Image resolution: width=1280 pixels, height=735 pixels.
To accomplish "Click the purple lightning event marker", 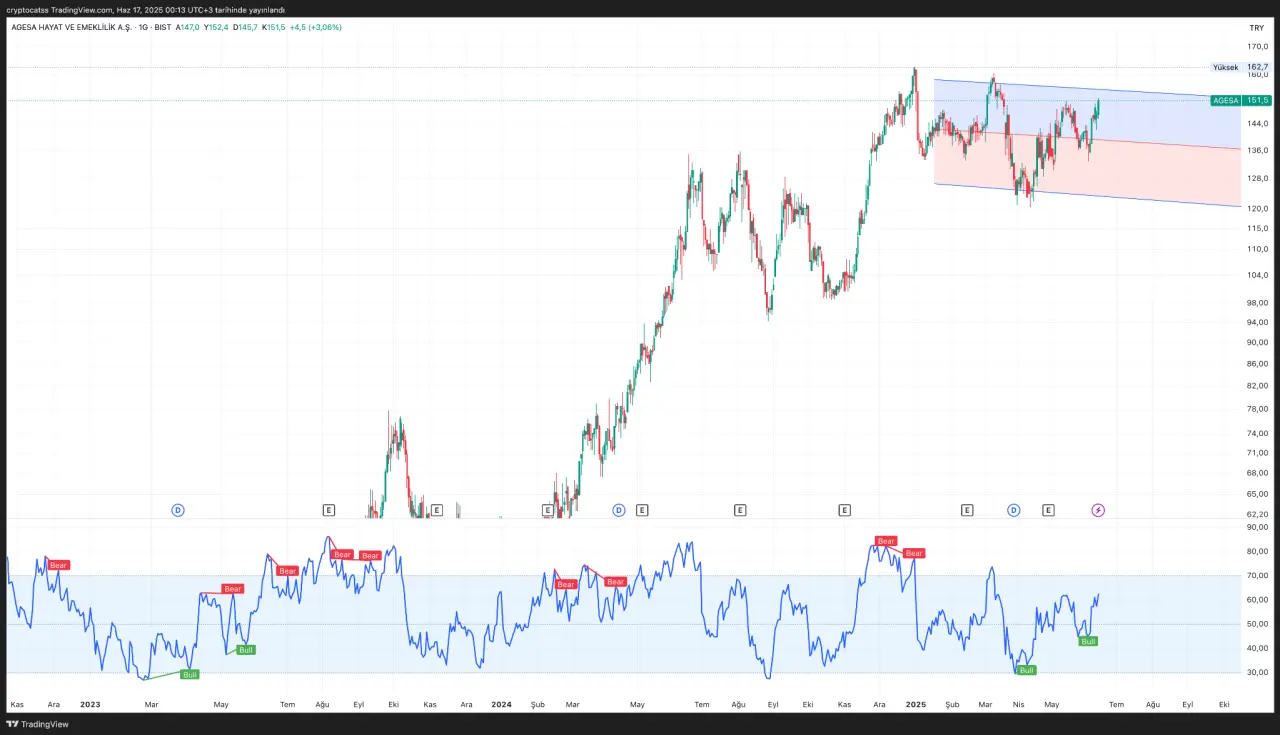I will (1098, 510).
